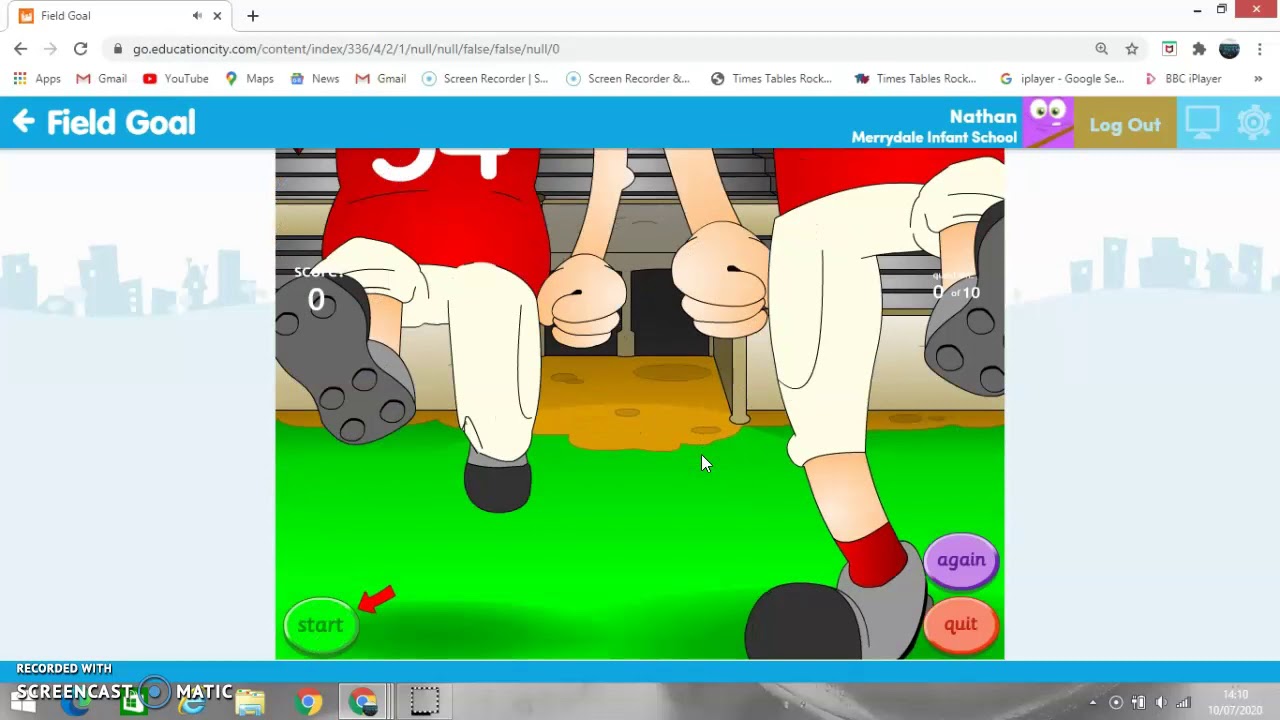Open the first Gmail bookmark

pyautogui.click(x=101, y=78)
